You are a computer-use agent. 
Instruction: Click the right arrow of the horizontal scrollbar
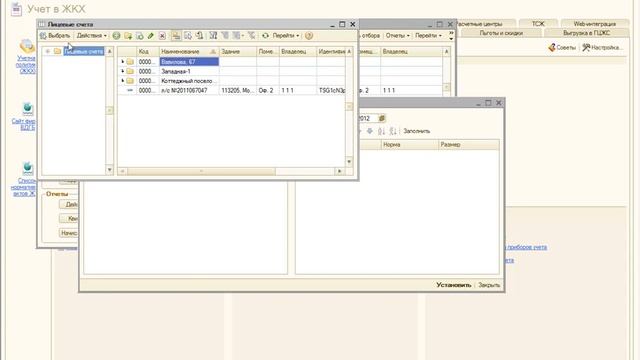(340, 171)
